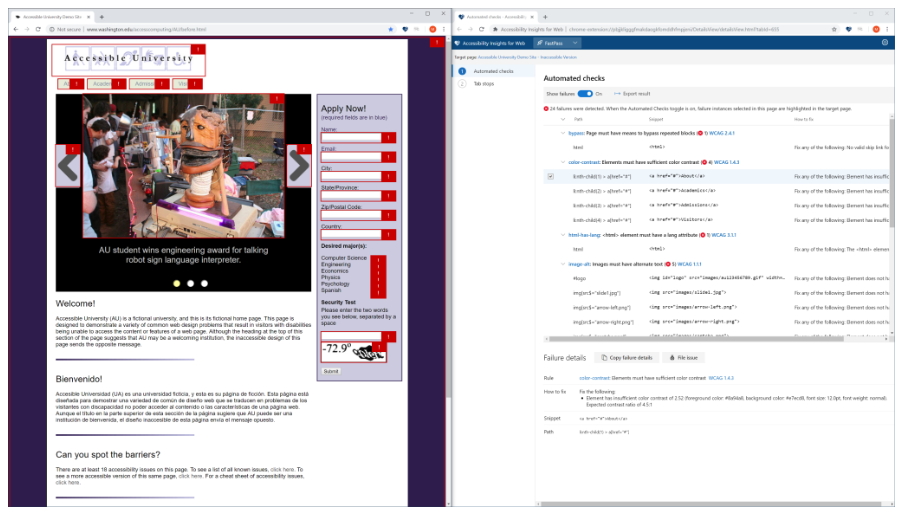Click failure marker on the Desired majors list
The image size is (907, 516).
[378, 277]
